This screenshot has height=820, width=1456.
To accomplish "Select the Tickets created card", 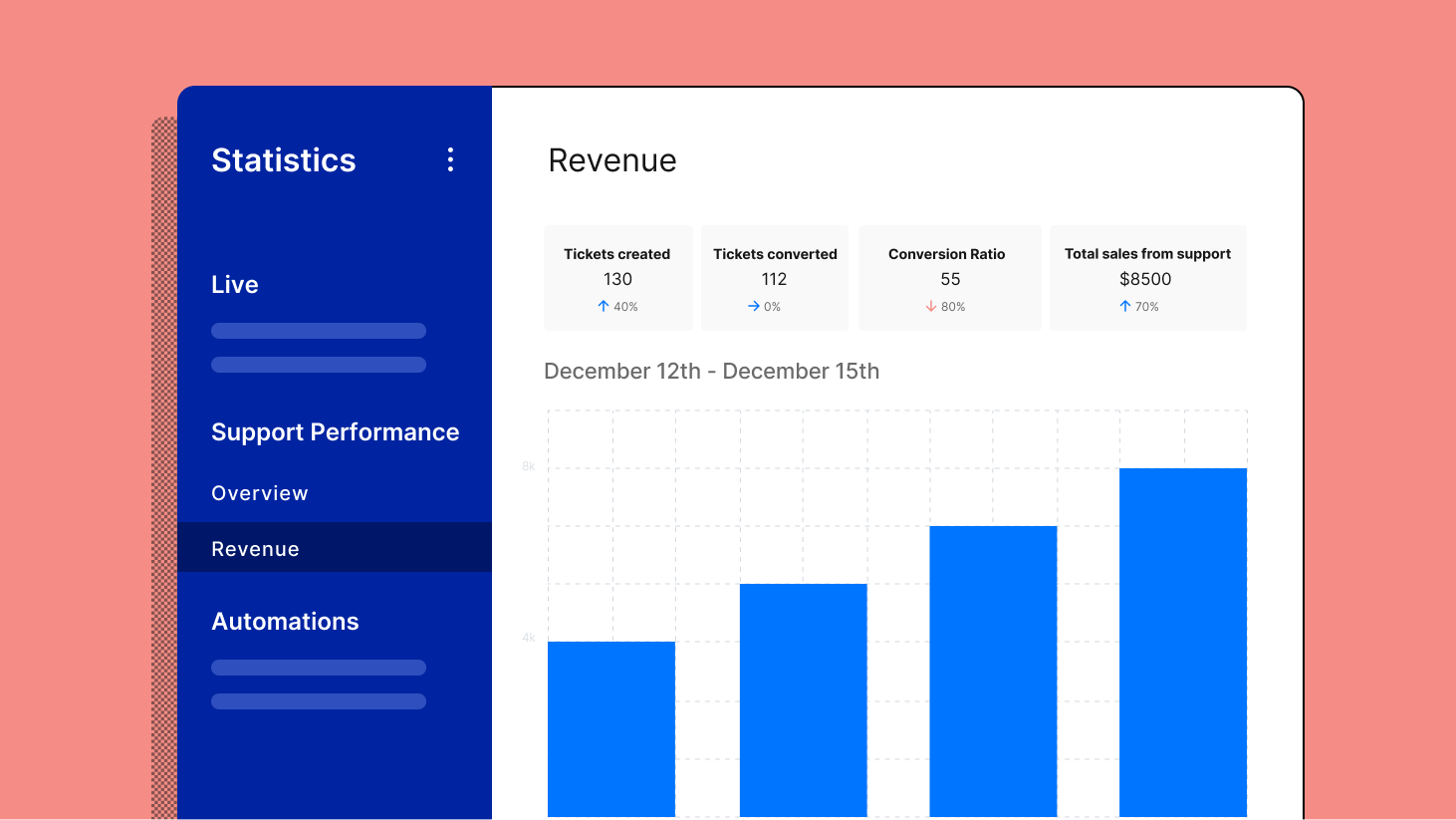I will tap(617, 278).
